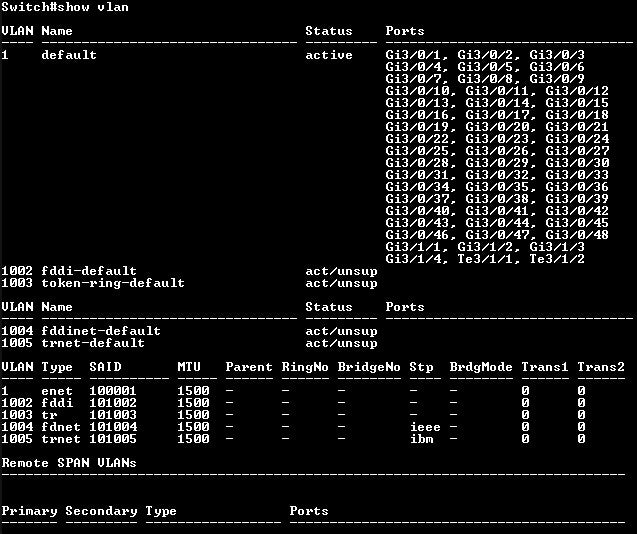Viewport: 637px width, 534px height.
Task: Click the 'Switch#show vlan' command line
Action: tap(65, 7)
